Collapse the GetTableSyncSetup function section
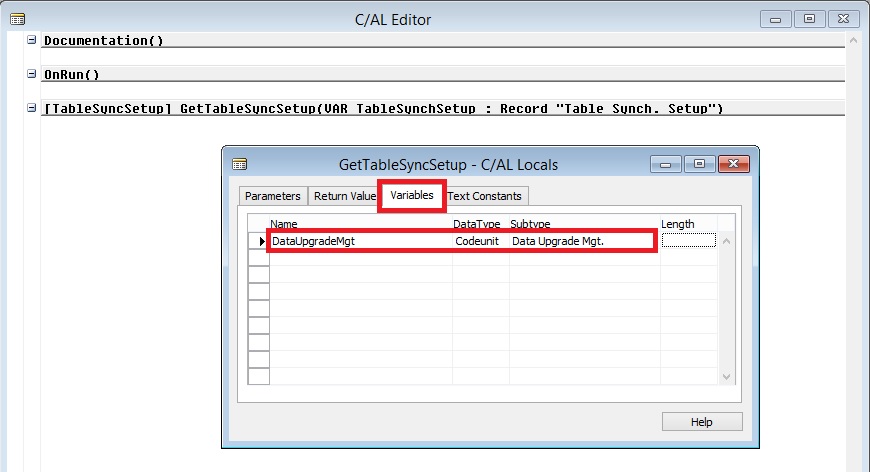Viewport: 870px width, 472px height. tap(32, 108)
